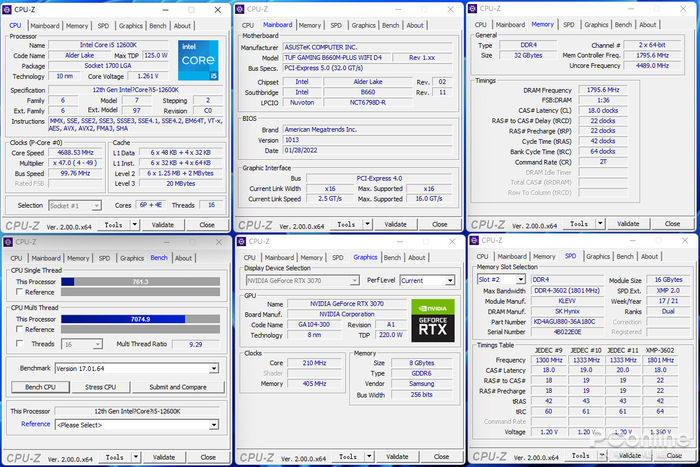The image size is (700, 467).
Task: Switch to About tab in the Bench window
Action: (184, 258)
